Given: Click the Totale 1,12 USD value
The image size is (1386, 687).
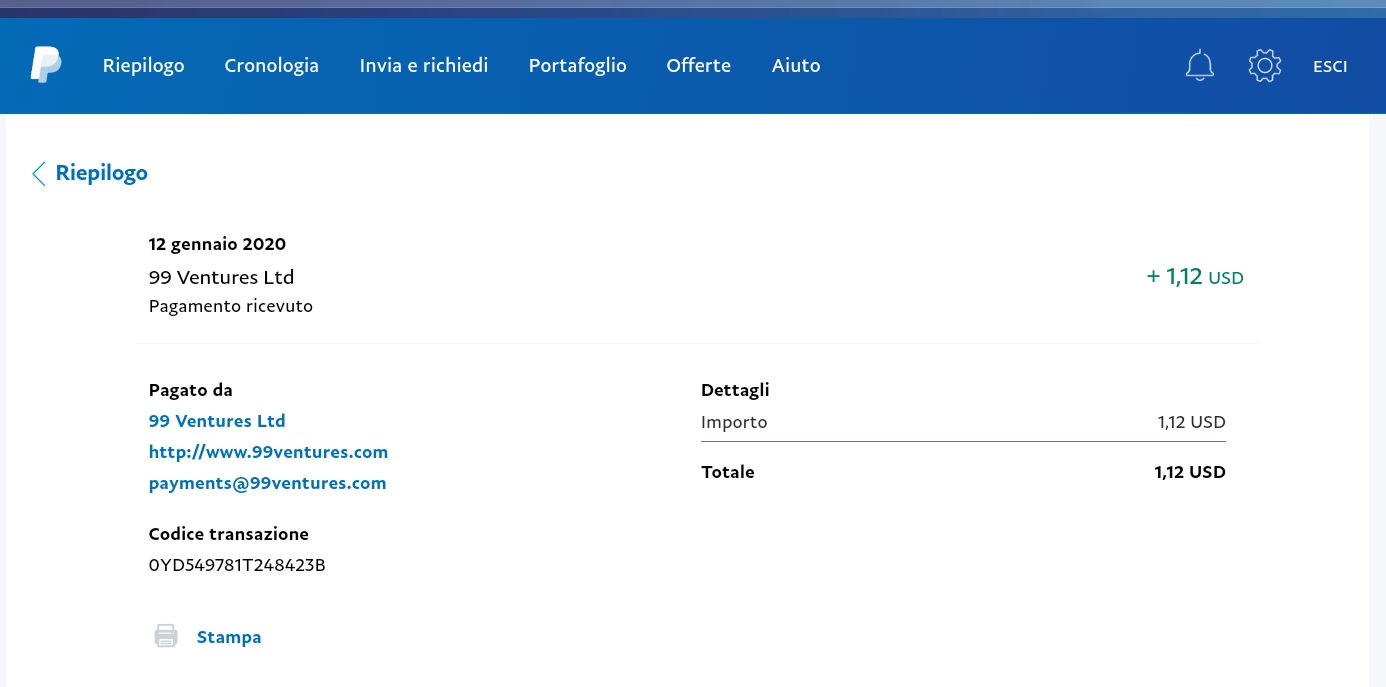Looking at the screenshot, I should (x=1190, y=472).
